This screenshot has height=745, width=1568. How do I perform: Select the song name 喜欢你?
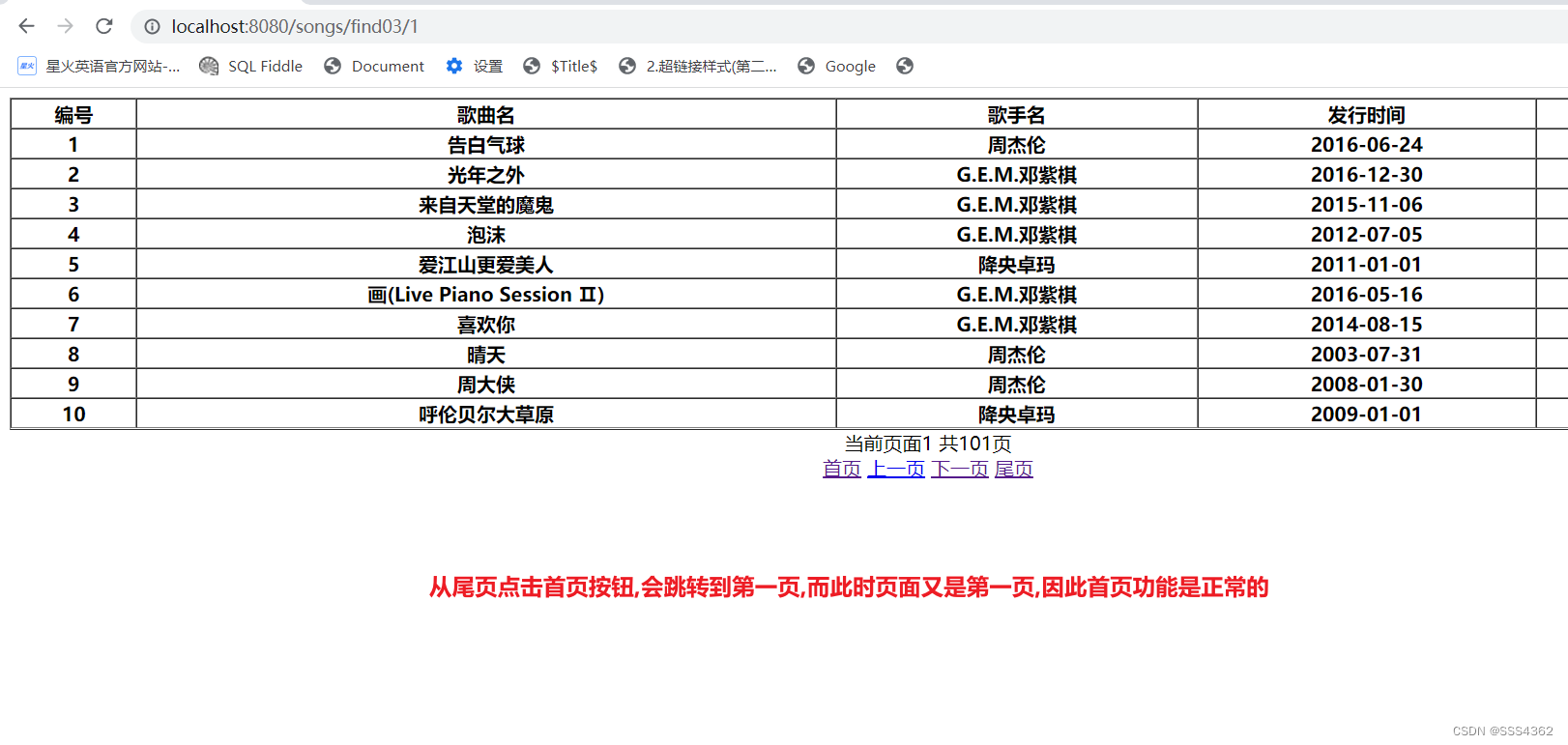point(486,325)
